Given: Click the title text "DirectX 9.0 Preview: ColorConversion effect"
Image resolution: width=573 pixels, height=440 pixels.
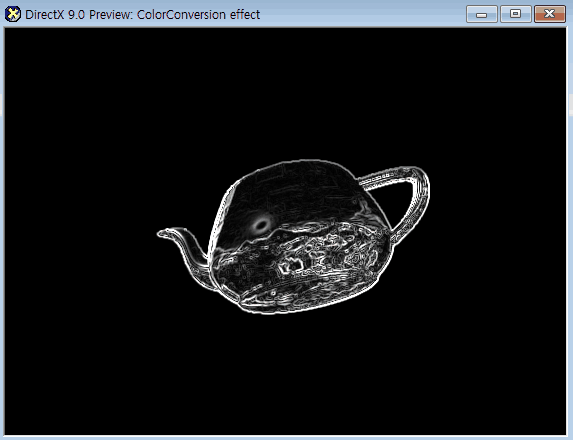Looking at the screenshot, I should pos(143,15).
